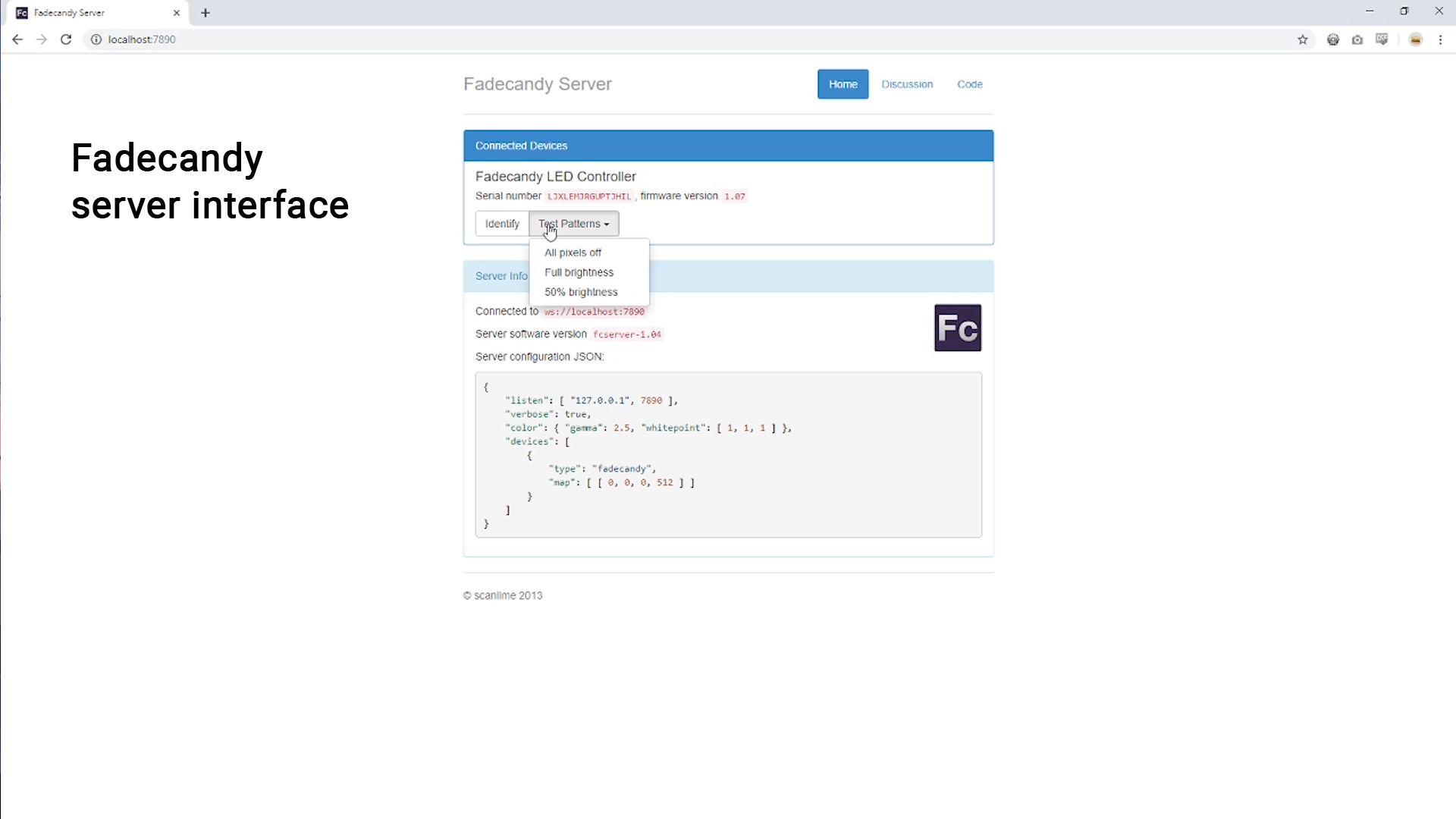Select the Fadecandy Server browser tab
This screenshot has width=1456, height=819.
(x=99, y=13)
